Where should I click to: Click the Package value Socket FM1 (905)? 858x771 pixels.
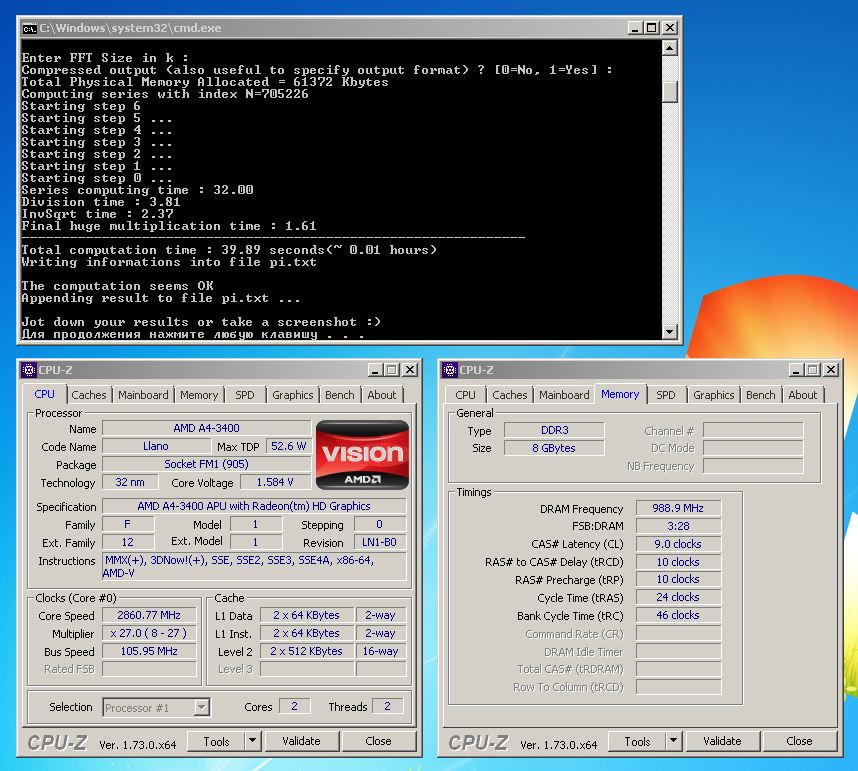pos(206,464)
